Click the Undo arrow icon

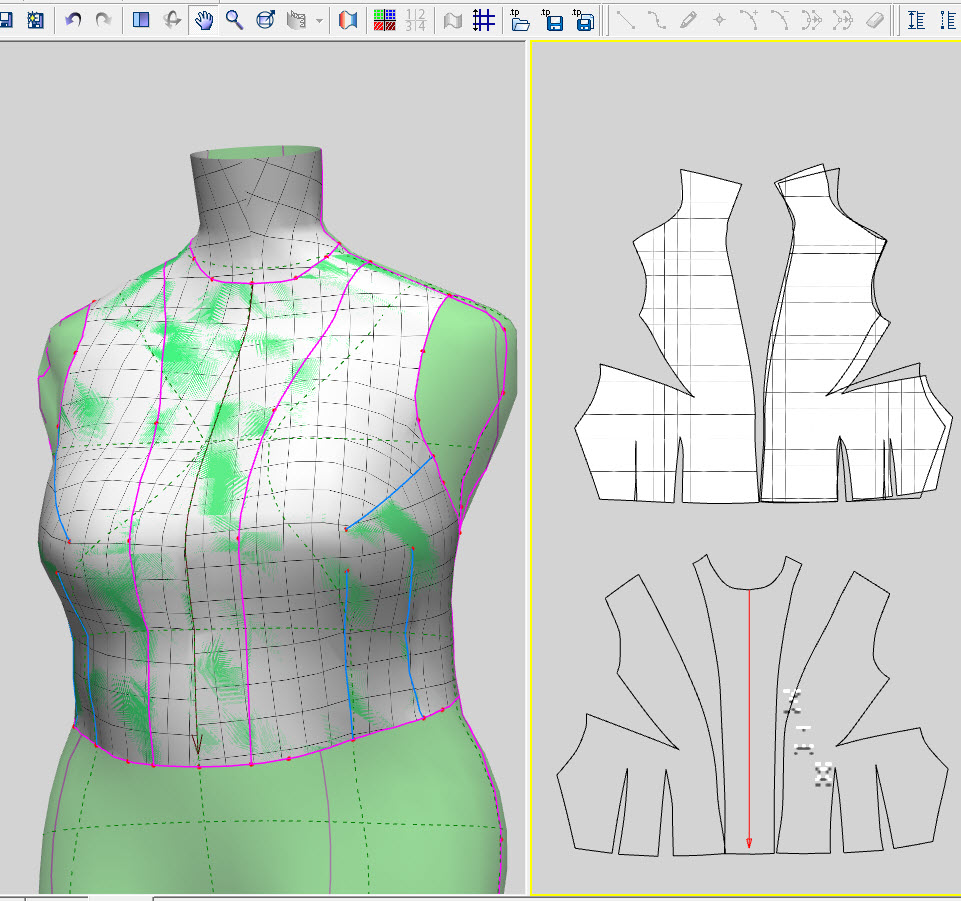point(73,20)
